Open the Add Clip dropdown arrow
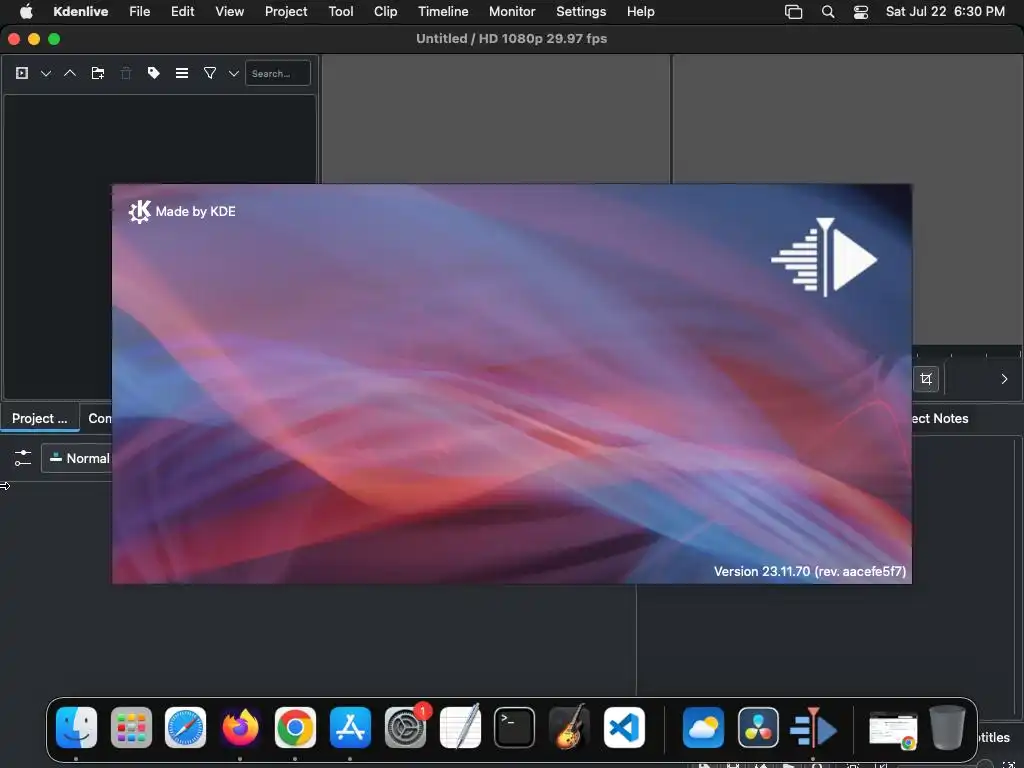 click(46, 74)
